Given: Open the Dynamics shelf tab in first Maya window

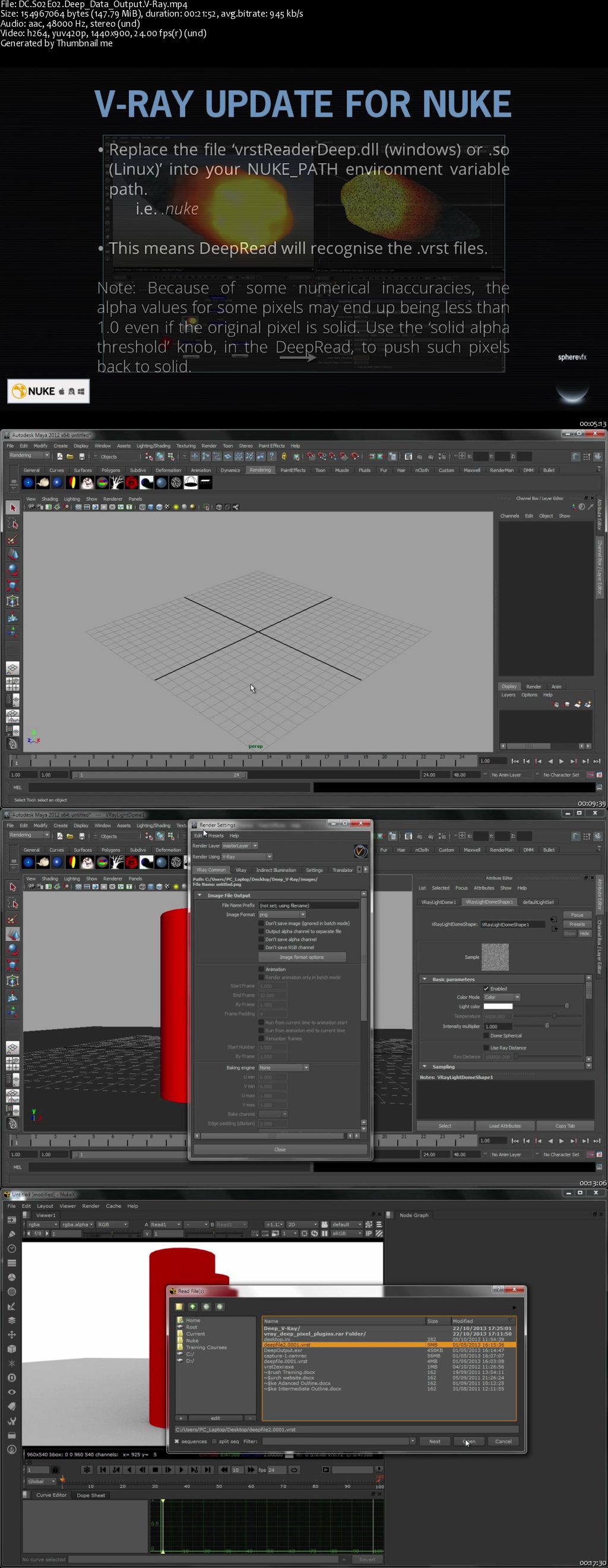Looking at the screenshot, I should [x=230, y=470].
